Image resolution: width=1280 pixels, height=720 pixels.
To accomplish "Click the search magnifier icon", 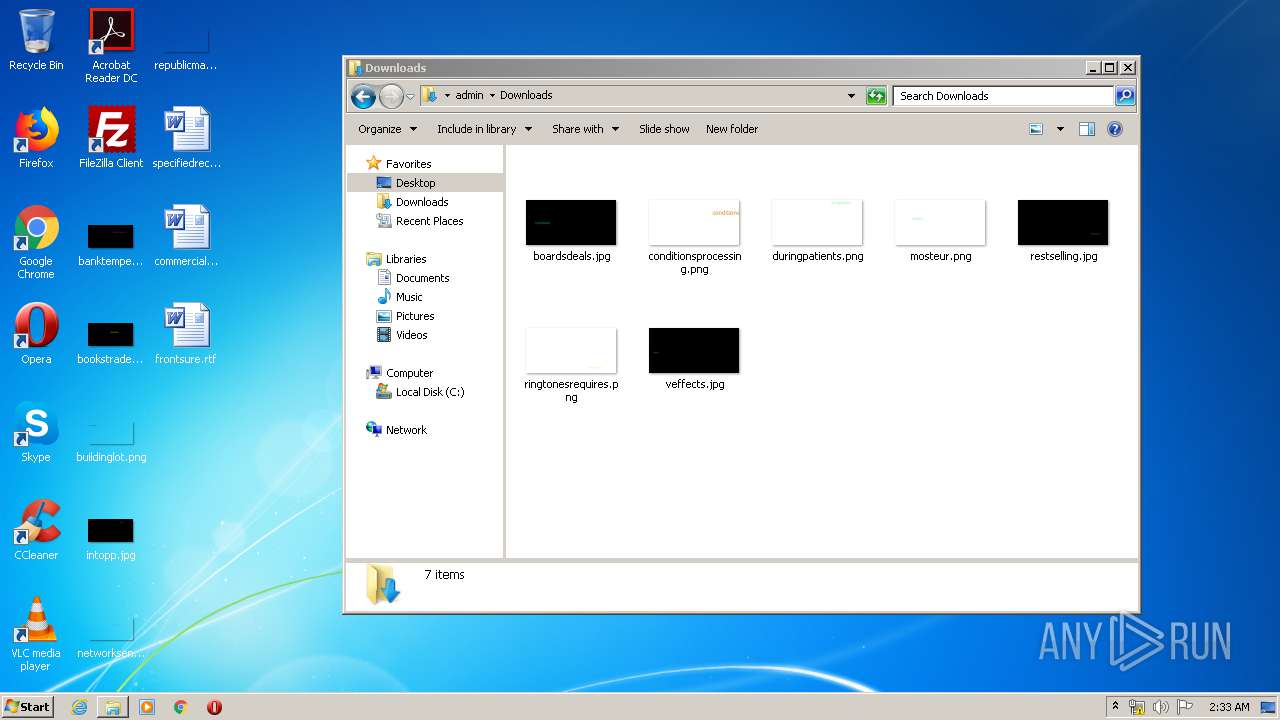I will click(x=1125, y=96).
